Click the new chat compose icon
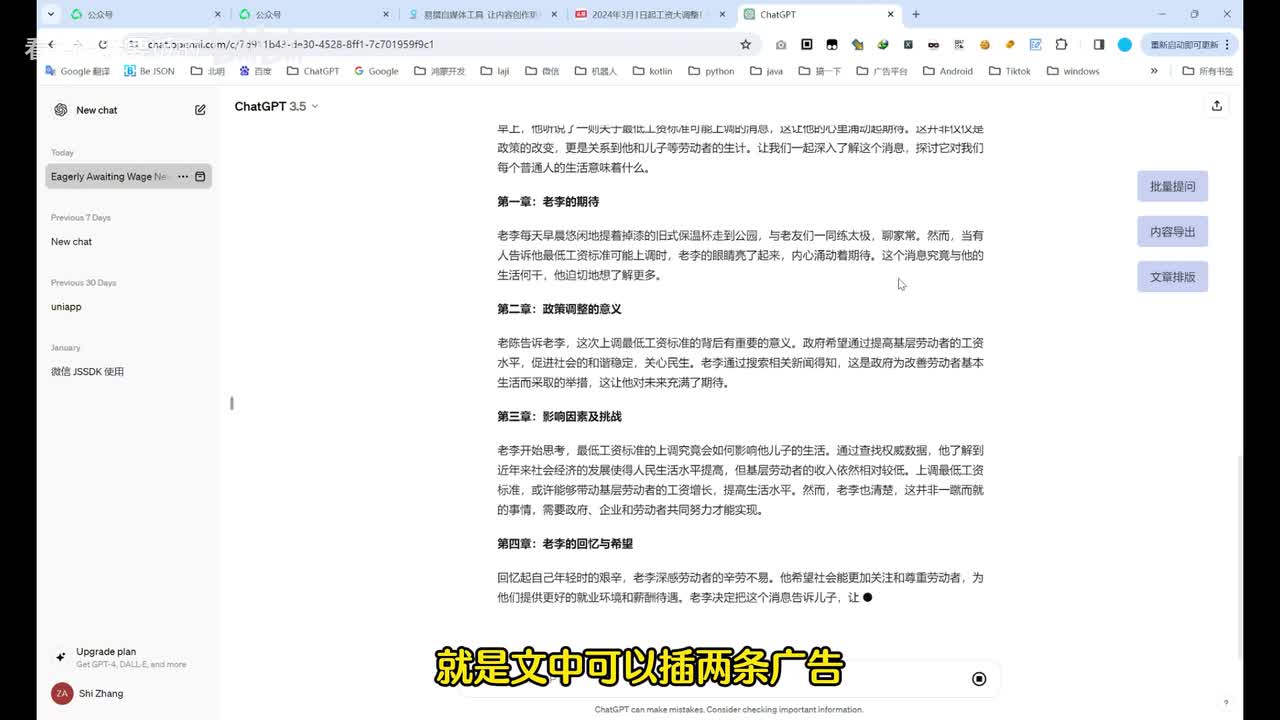Screen dimensions: 1280x720 pyautogui.click(x=200, y=110)
